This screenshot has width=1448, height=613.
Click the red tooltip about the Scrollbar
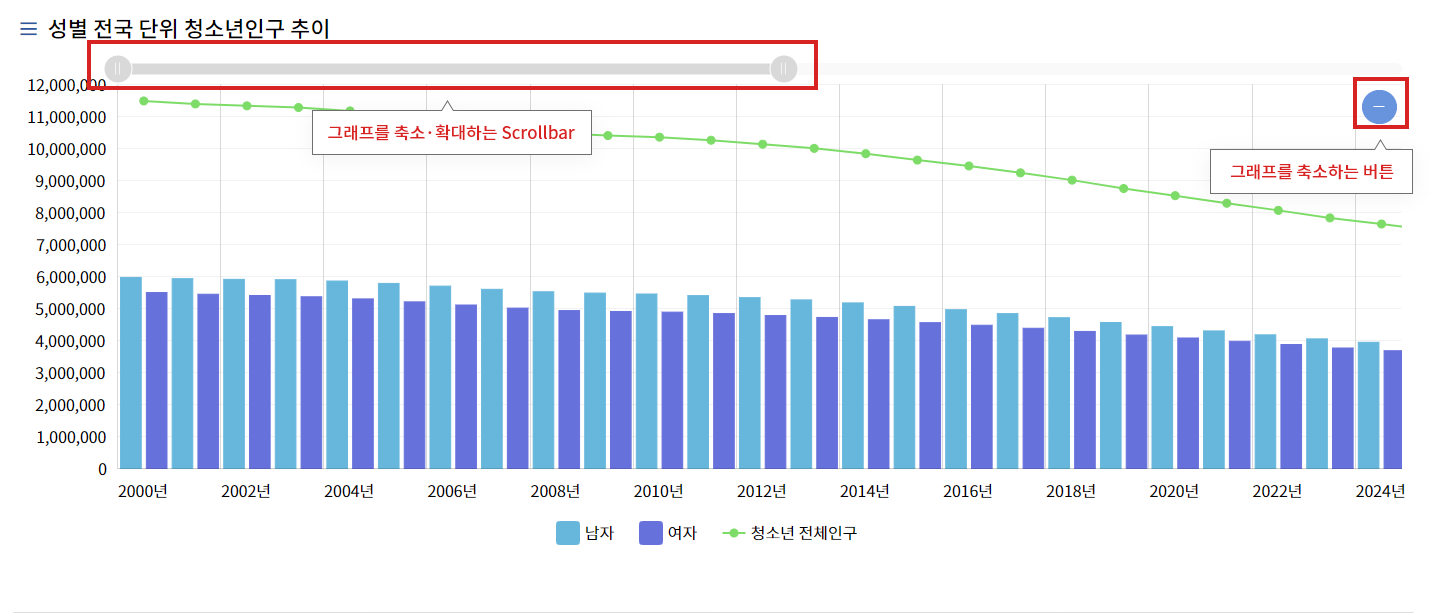click(x=452, y=132)
